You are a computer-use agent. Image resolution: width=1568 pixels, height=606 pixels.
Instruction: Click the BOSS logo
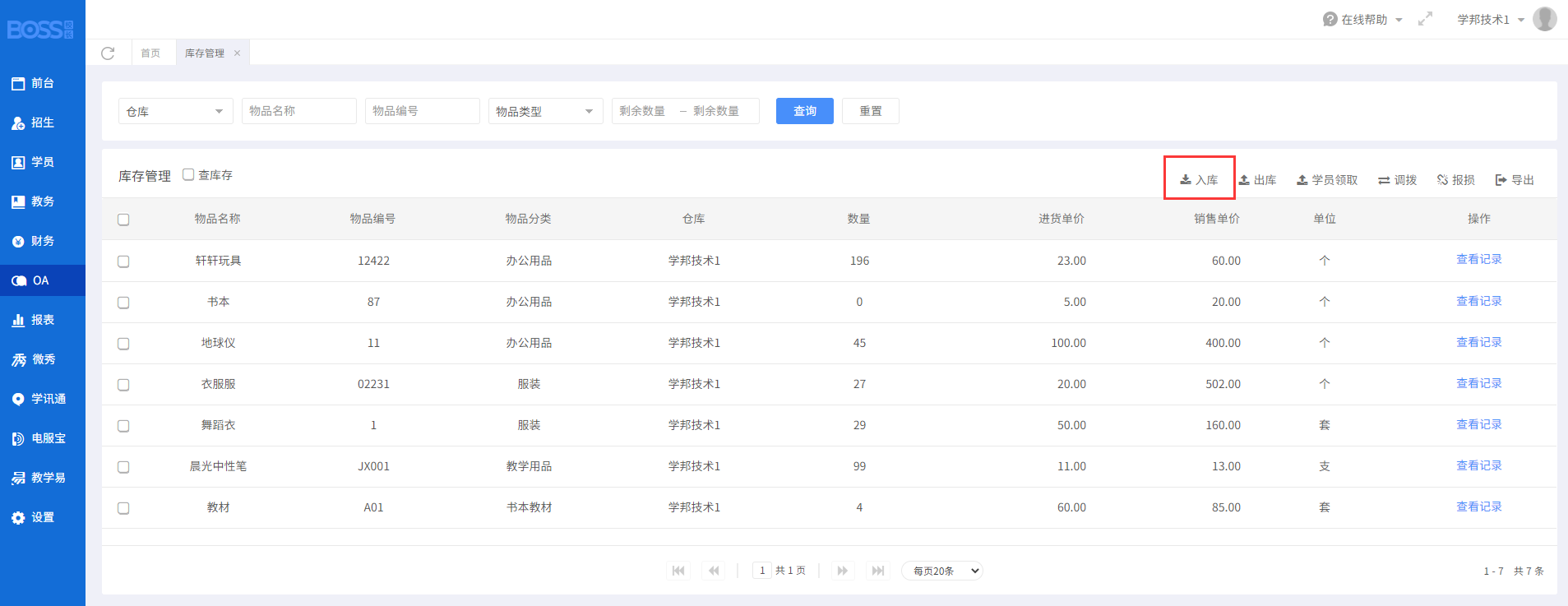(x=40, y=30)
